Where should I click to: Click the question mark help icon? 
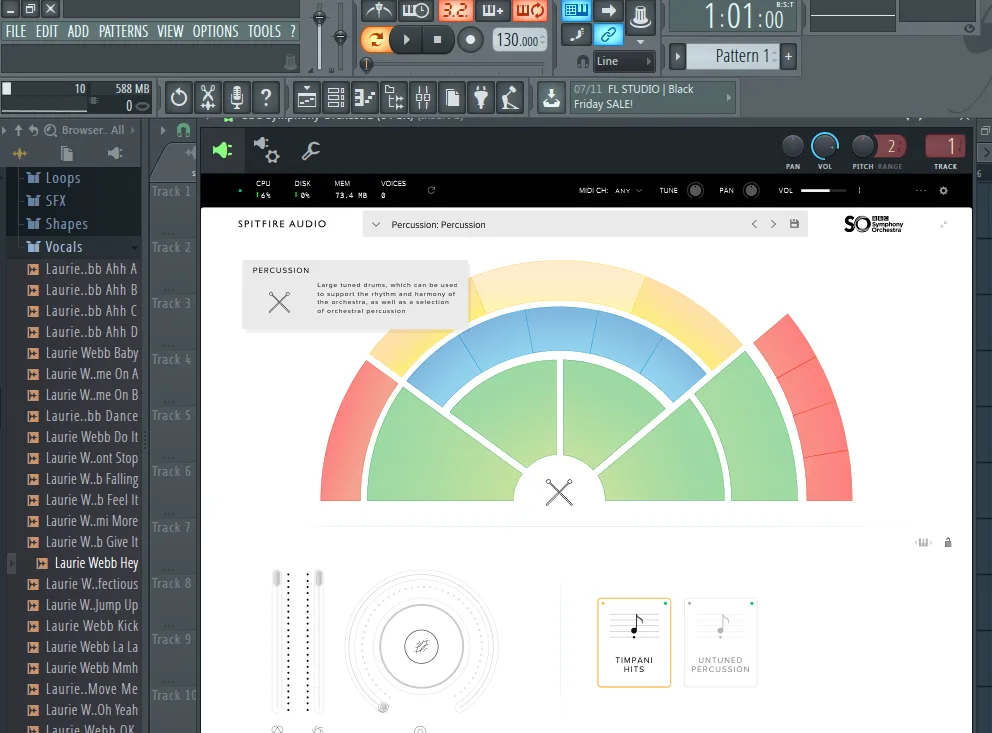coord(266,97)
